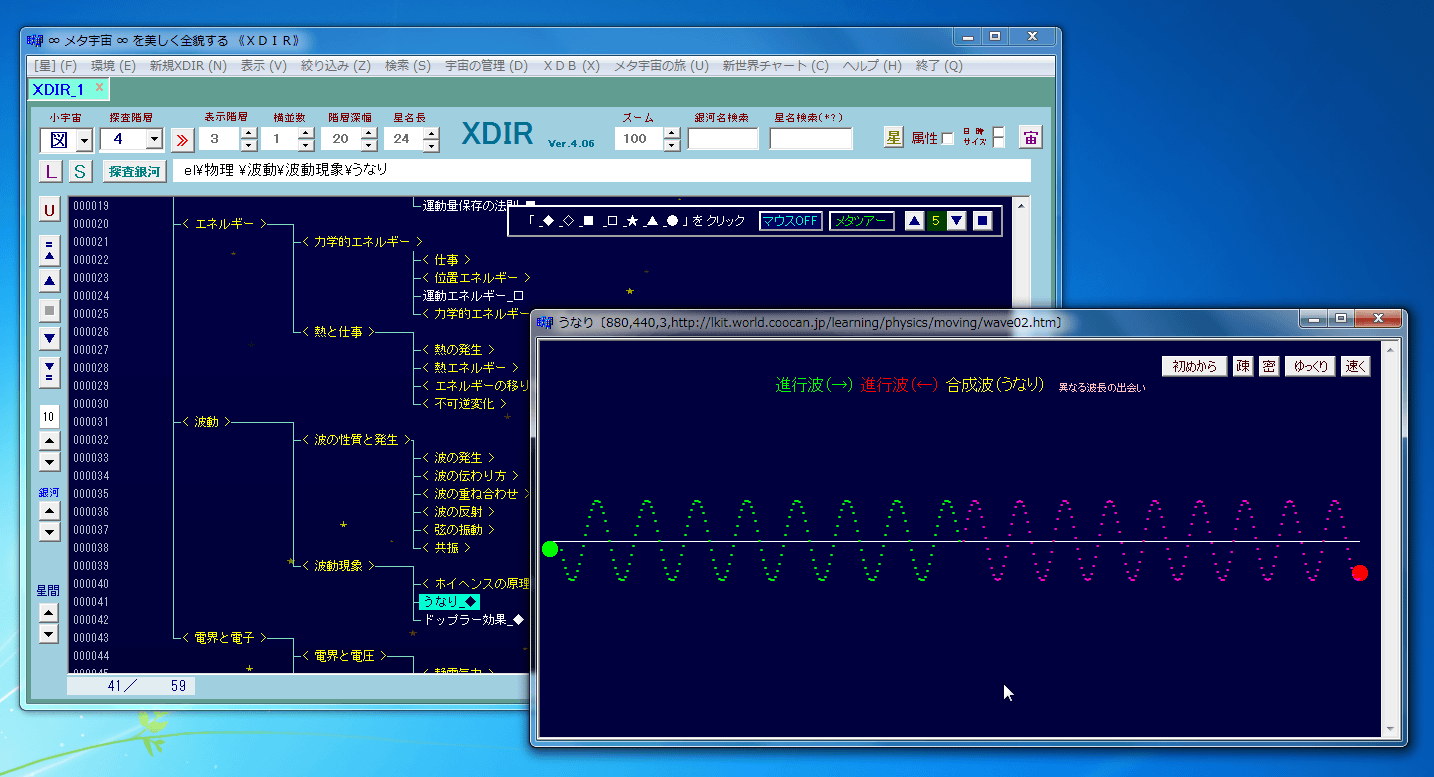The image size is (1434, 777).
Task: Click the メタツアー button
Action: pos(862,221)
